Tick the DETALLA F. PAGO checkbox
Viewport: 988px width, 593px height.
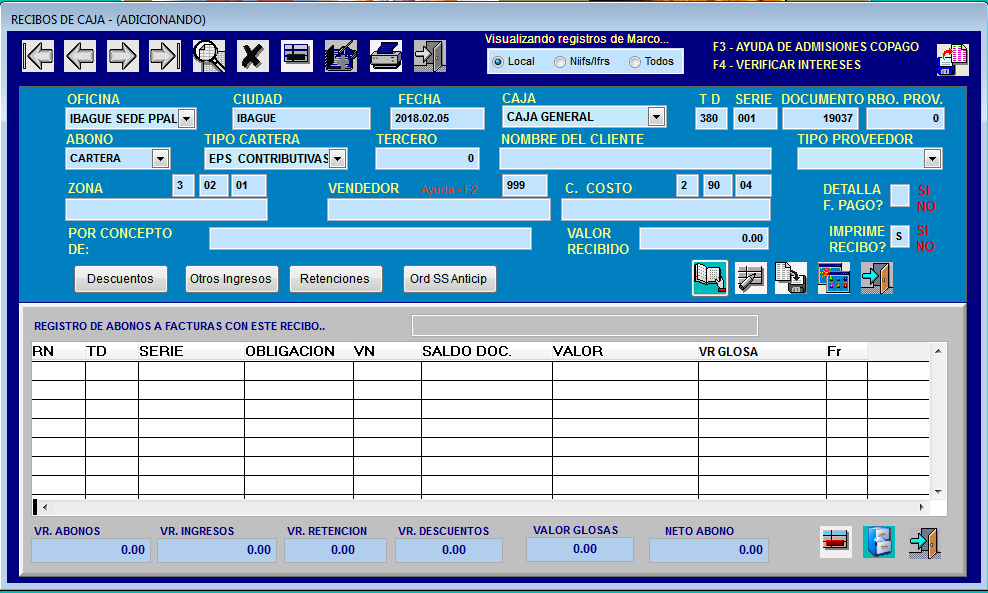click(900, 196)
